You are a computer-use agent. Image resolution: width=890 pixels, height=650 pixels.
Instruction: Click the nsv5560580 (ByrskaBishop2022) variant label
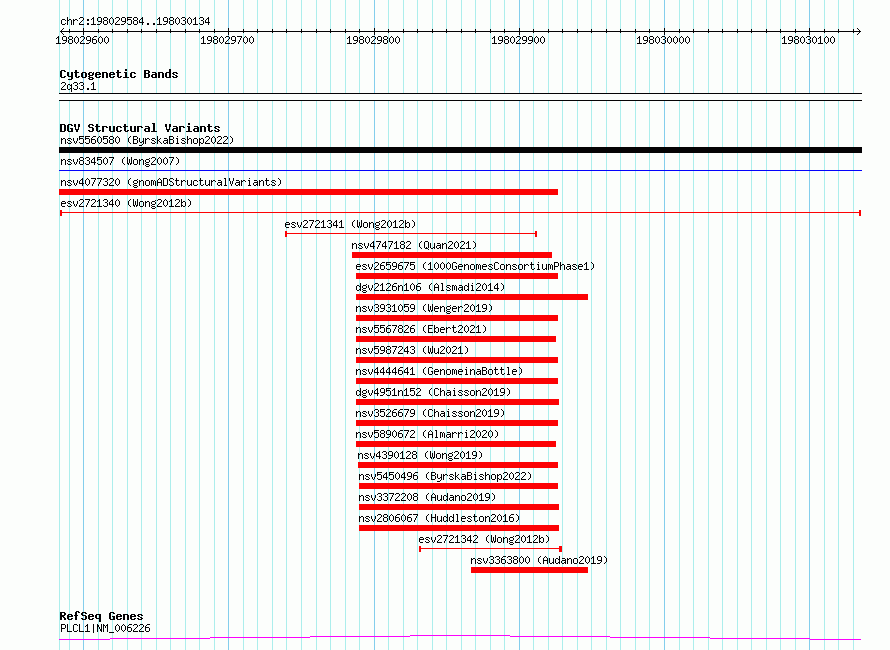147,140
